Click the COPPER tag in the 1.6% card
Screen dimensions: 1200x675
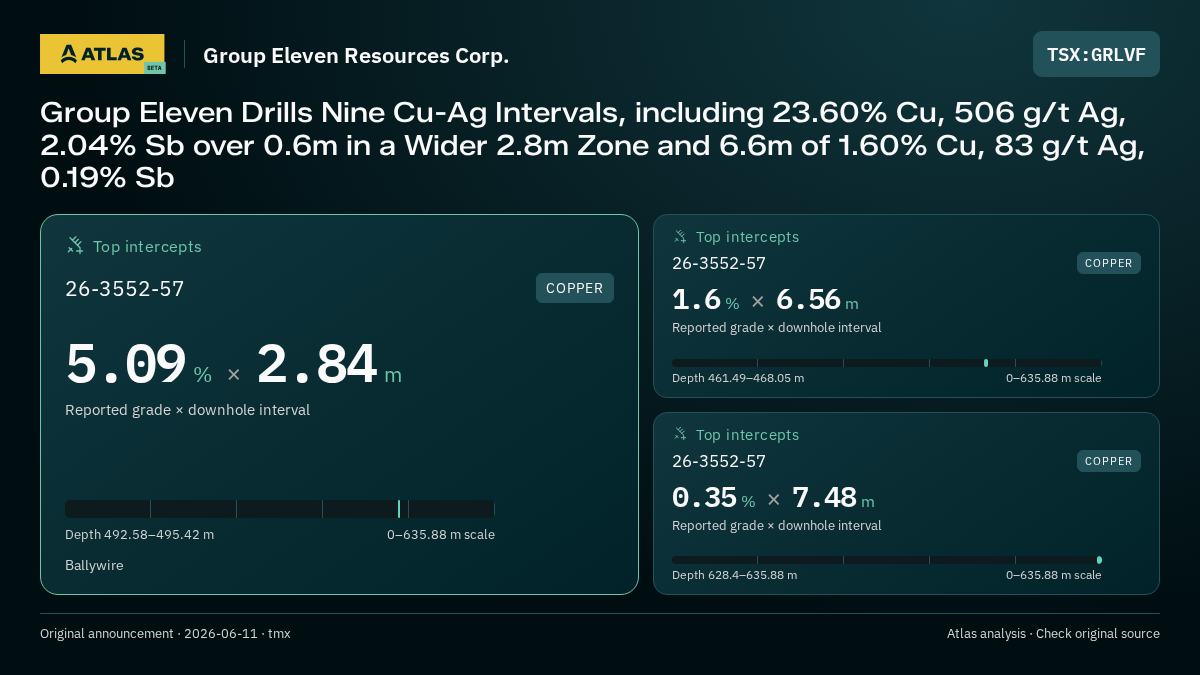click(x=1109, y=263)
